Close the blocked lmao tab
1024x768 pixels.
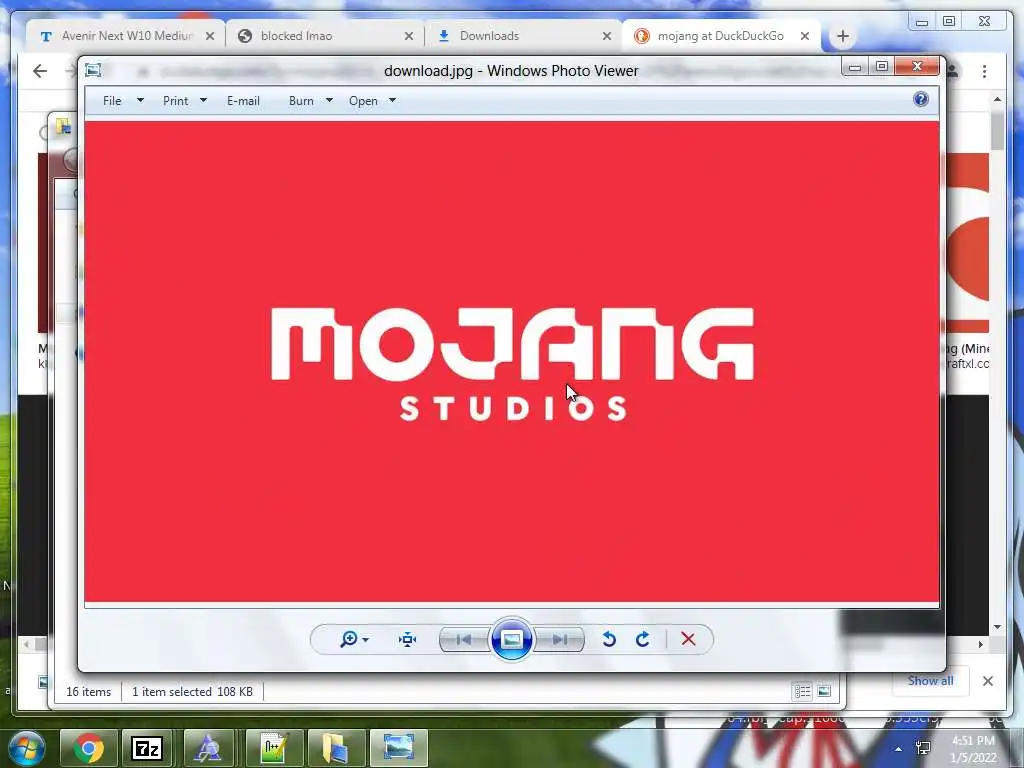[409, 37]
